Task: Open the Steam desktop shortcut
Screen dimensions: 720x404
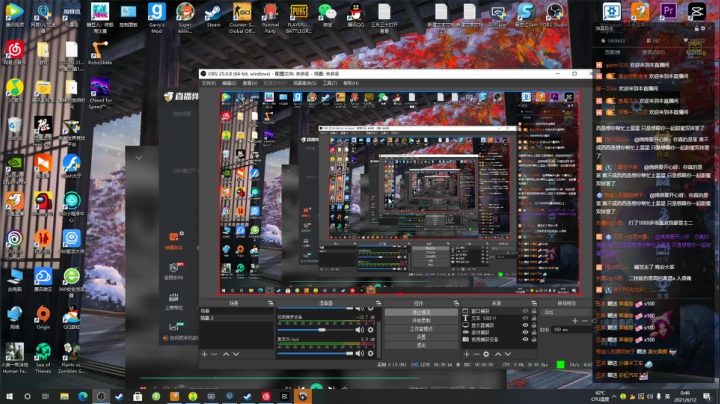Action: coord(213,15)
